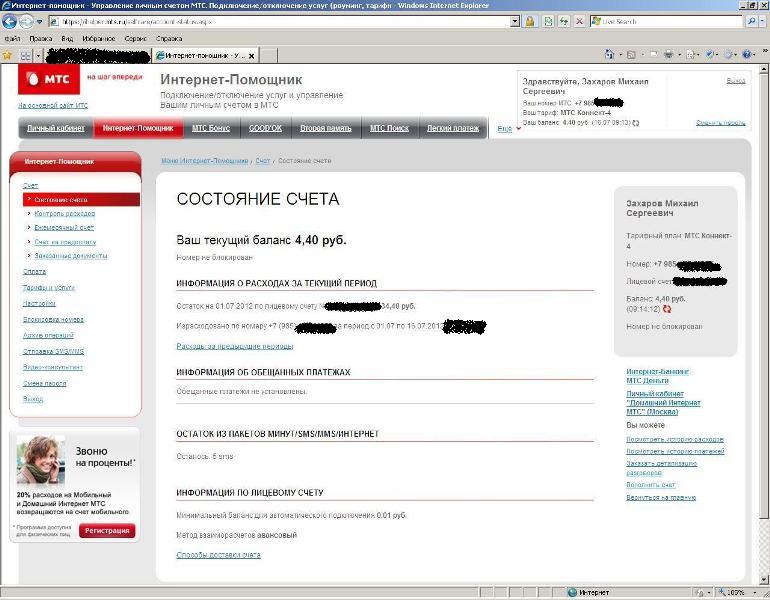The height and width of the screenshot is (600, 770).
Task: Click the Print icon in command bar
Action: [x=668, y=55]
